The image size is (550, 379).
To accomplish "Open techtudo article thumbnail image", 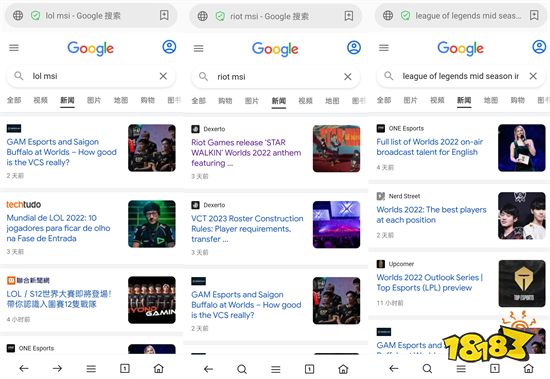I will point(152,224).
